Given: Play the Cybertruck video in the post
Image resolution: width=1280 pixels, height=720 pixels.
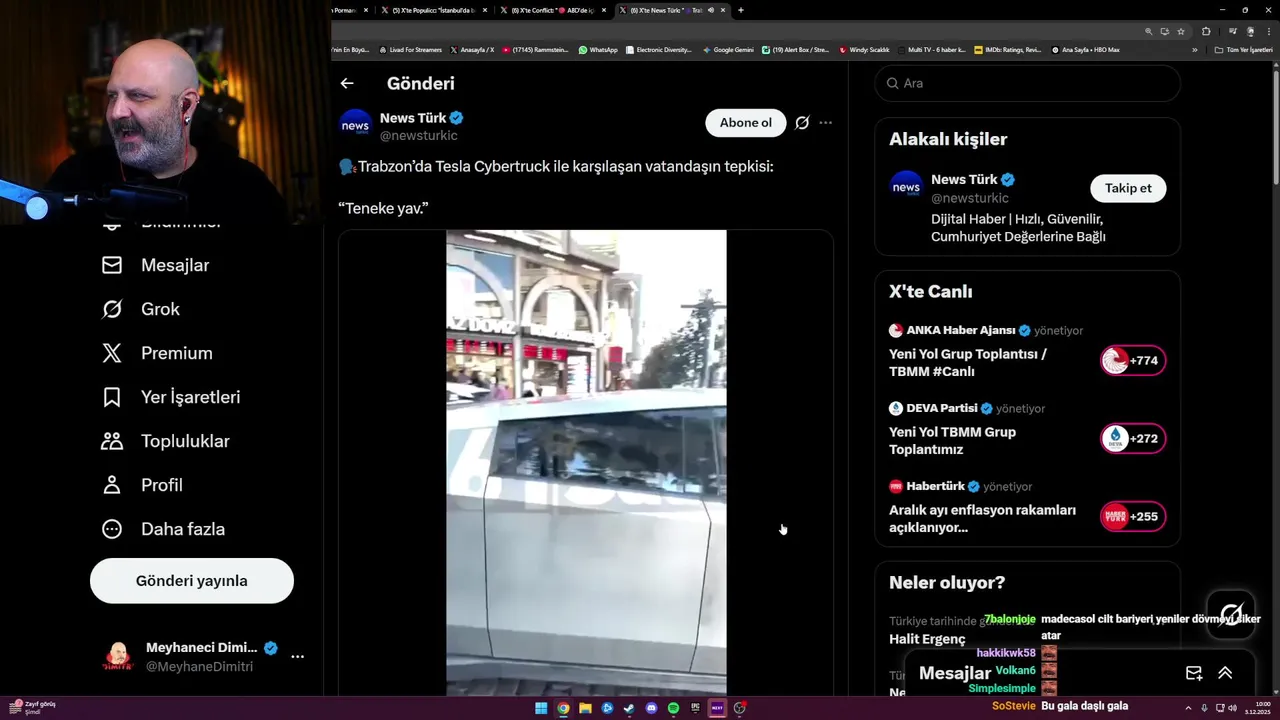Looking at the screenshot, I should (x=586, y=462).
